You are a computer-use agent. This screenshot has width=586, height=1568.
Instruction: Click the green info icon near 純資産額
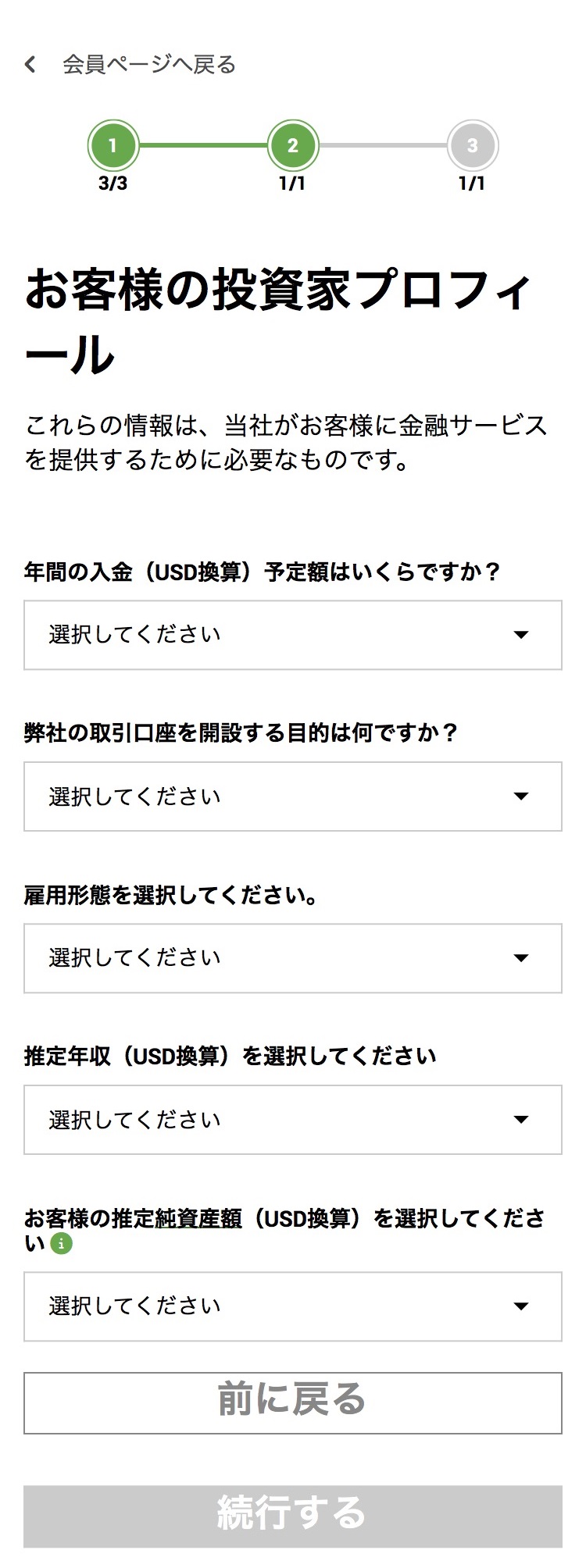61,1243
